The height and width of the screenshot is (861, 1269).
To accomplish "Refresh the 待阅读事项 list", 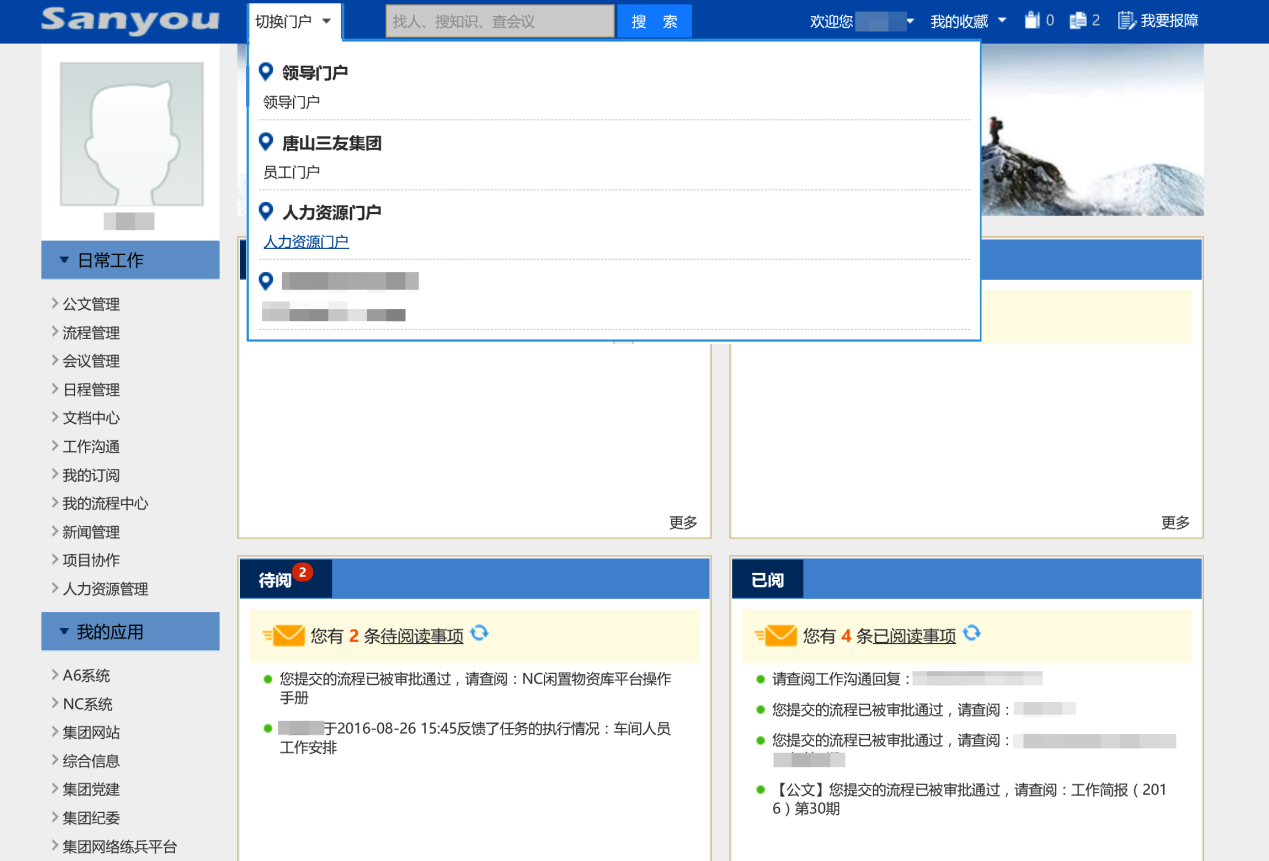I will pyautogui.click(x=480, y=633).
